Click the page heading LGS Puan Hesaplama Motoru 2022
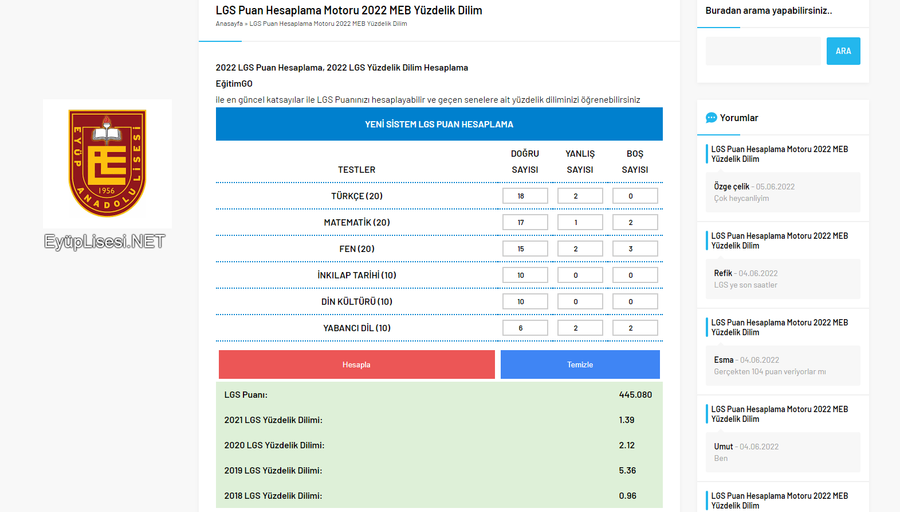 349,10
